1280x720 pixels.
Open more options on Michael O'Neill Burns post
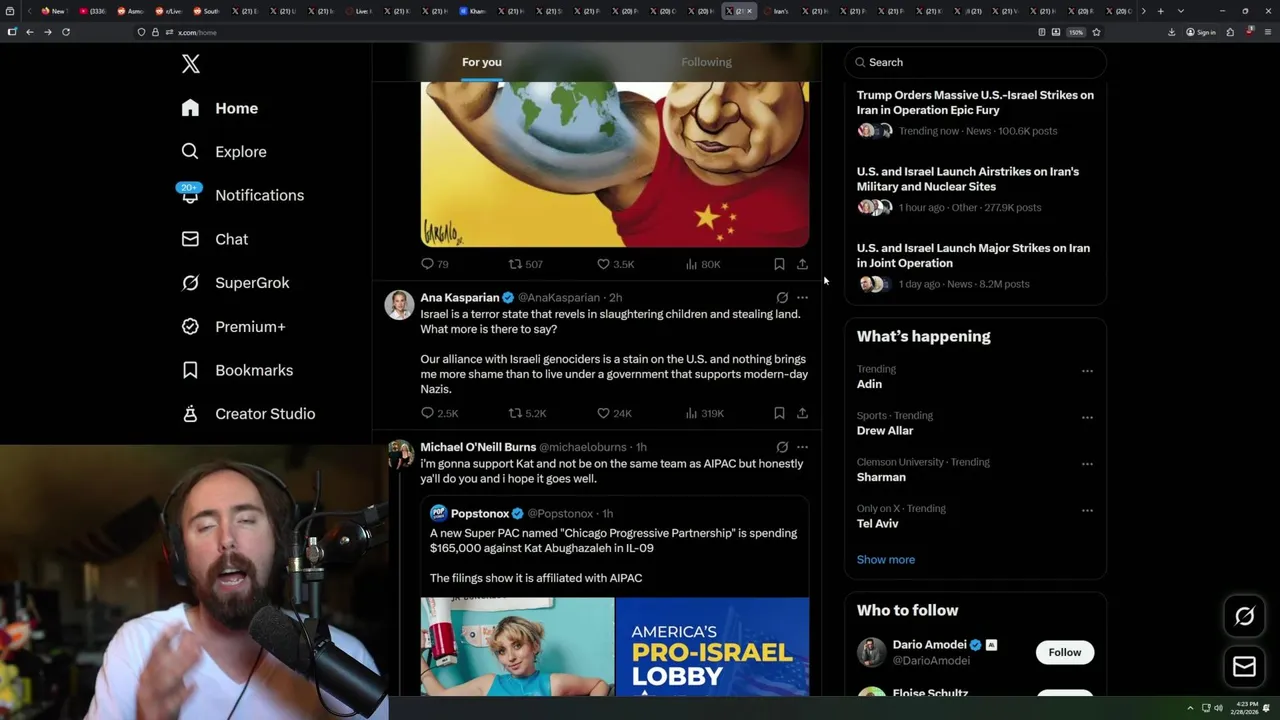802,447
